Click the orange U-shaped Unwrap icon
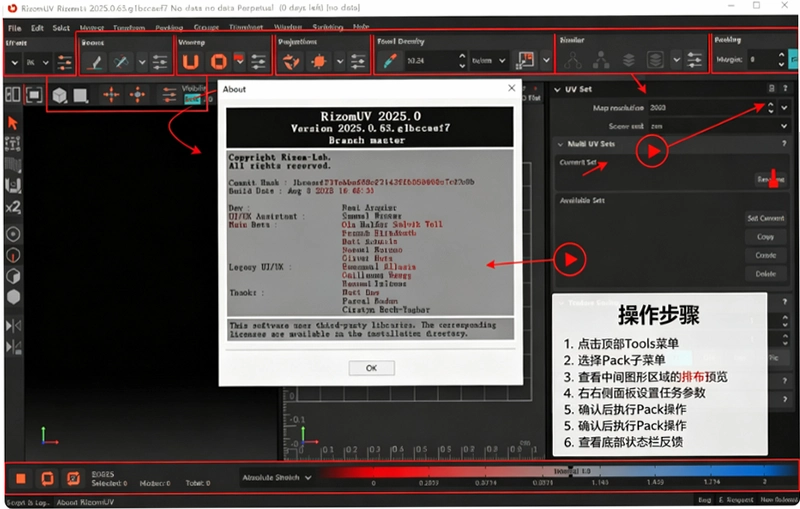The image size is (800, 509). coord(191,62)
